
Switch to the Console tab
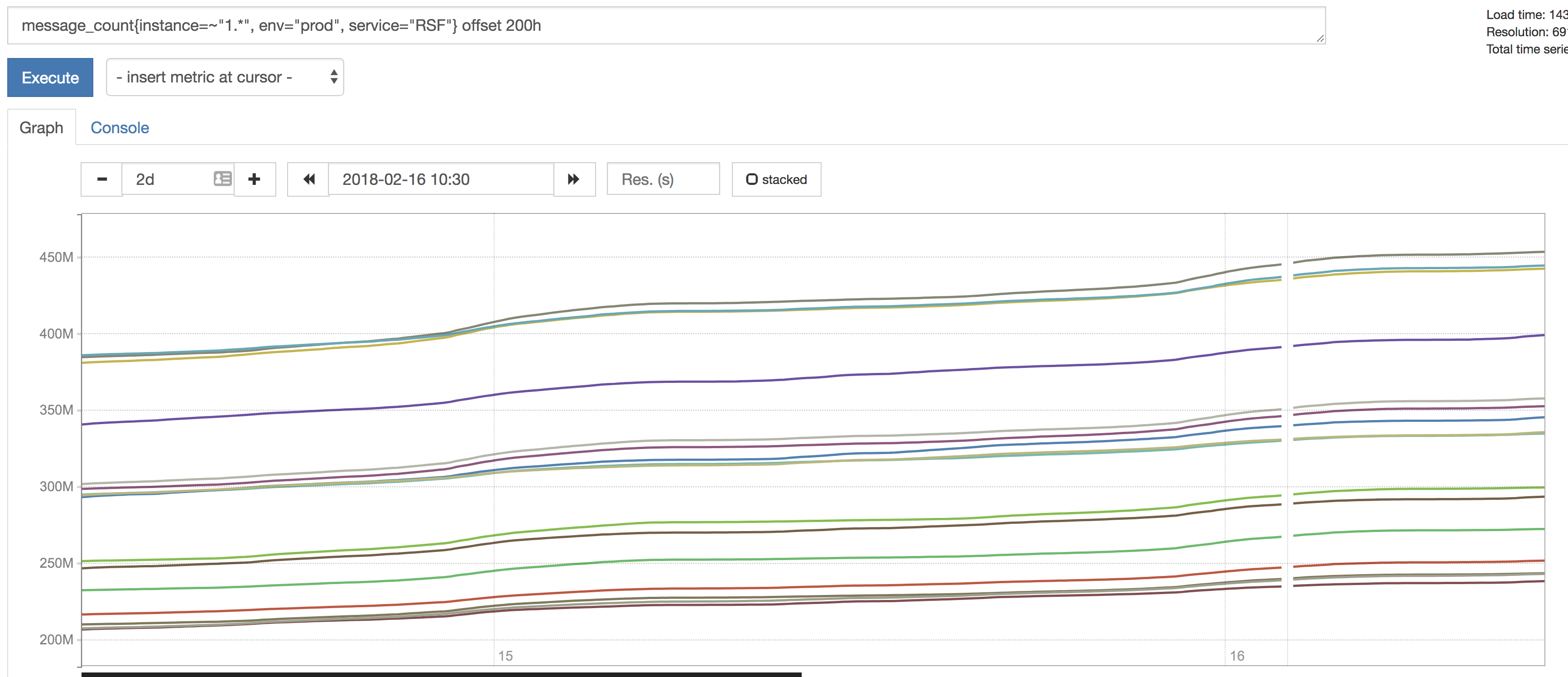119,128
